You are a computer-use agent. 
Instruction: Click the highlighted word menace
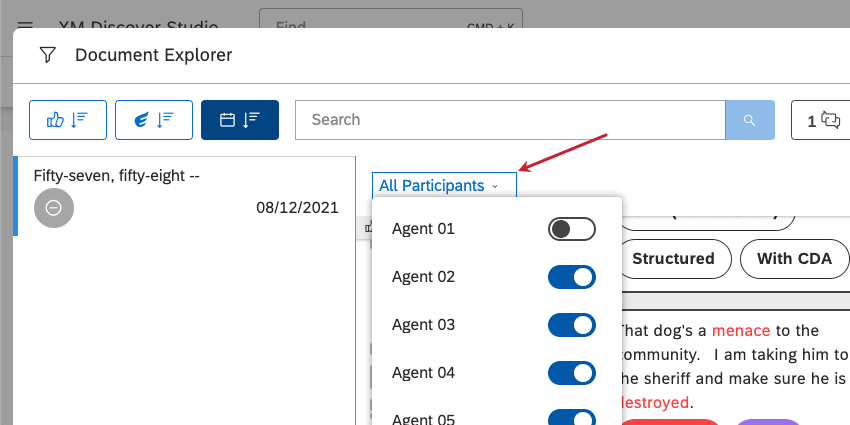tap(741, 330)
